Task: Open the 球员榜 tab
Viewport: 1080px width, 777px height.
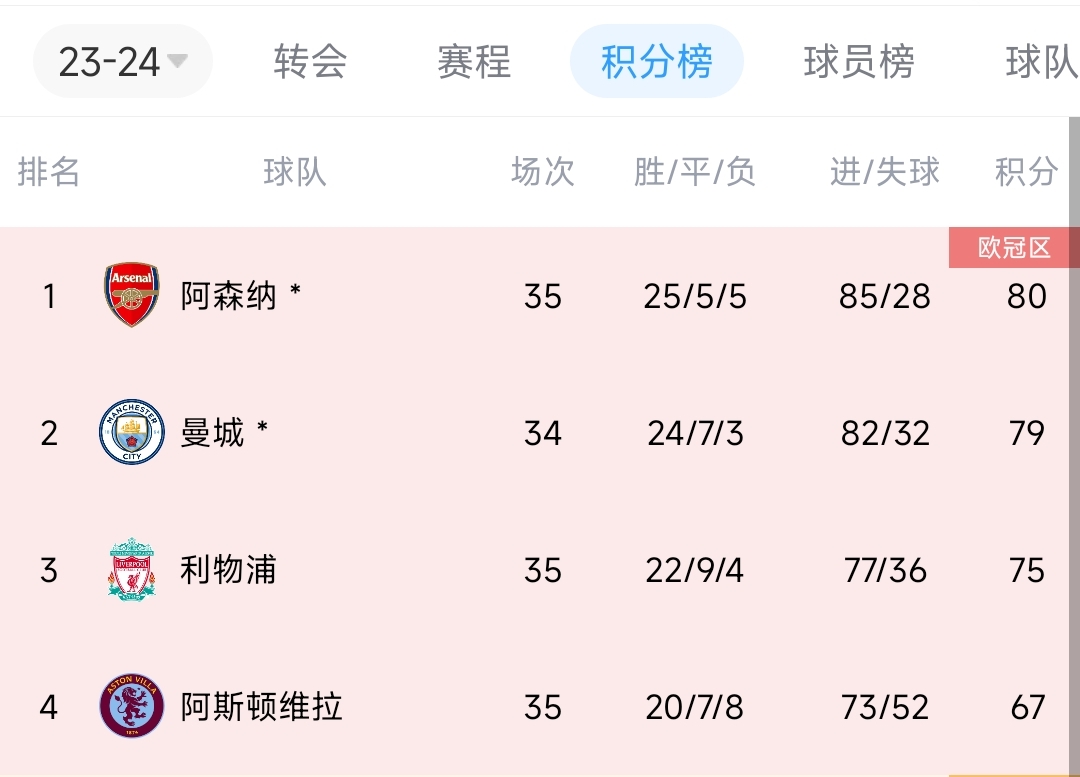Action: (859, 62)
